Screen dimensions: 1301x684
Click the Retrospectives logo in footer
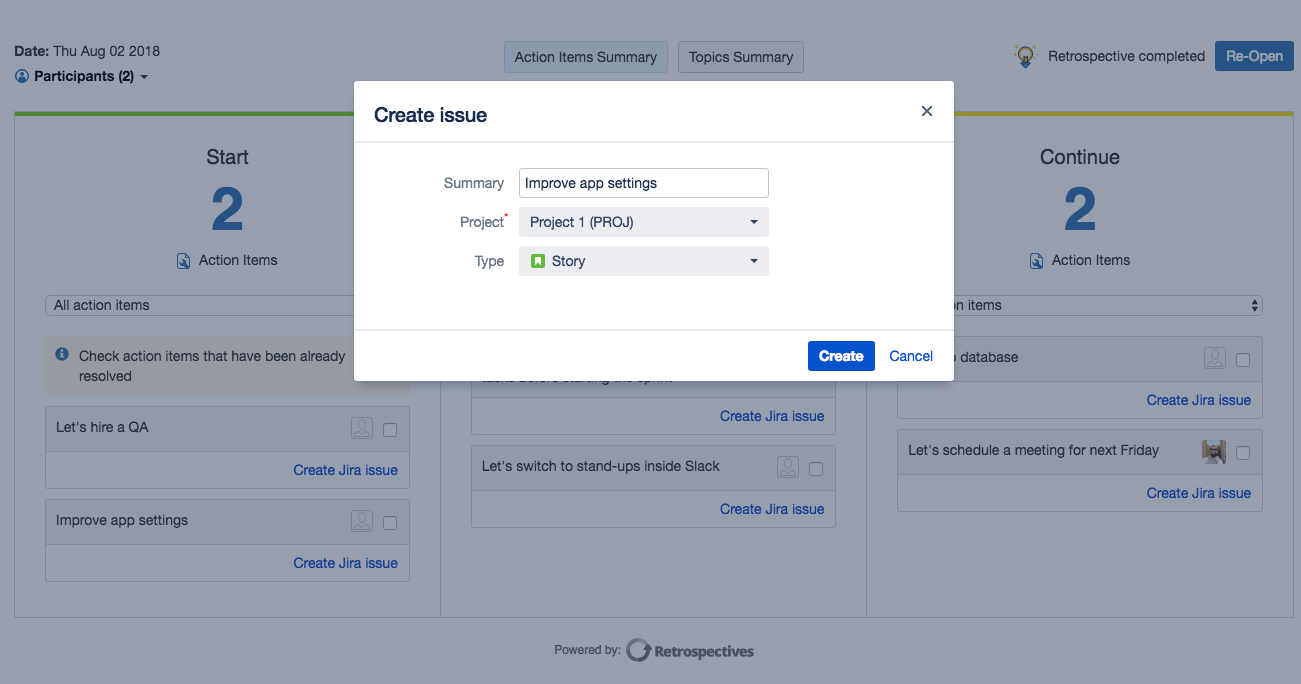point(690,651)
